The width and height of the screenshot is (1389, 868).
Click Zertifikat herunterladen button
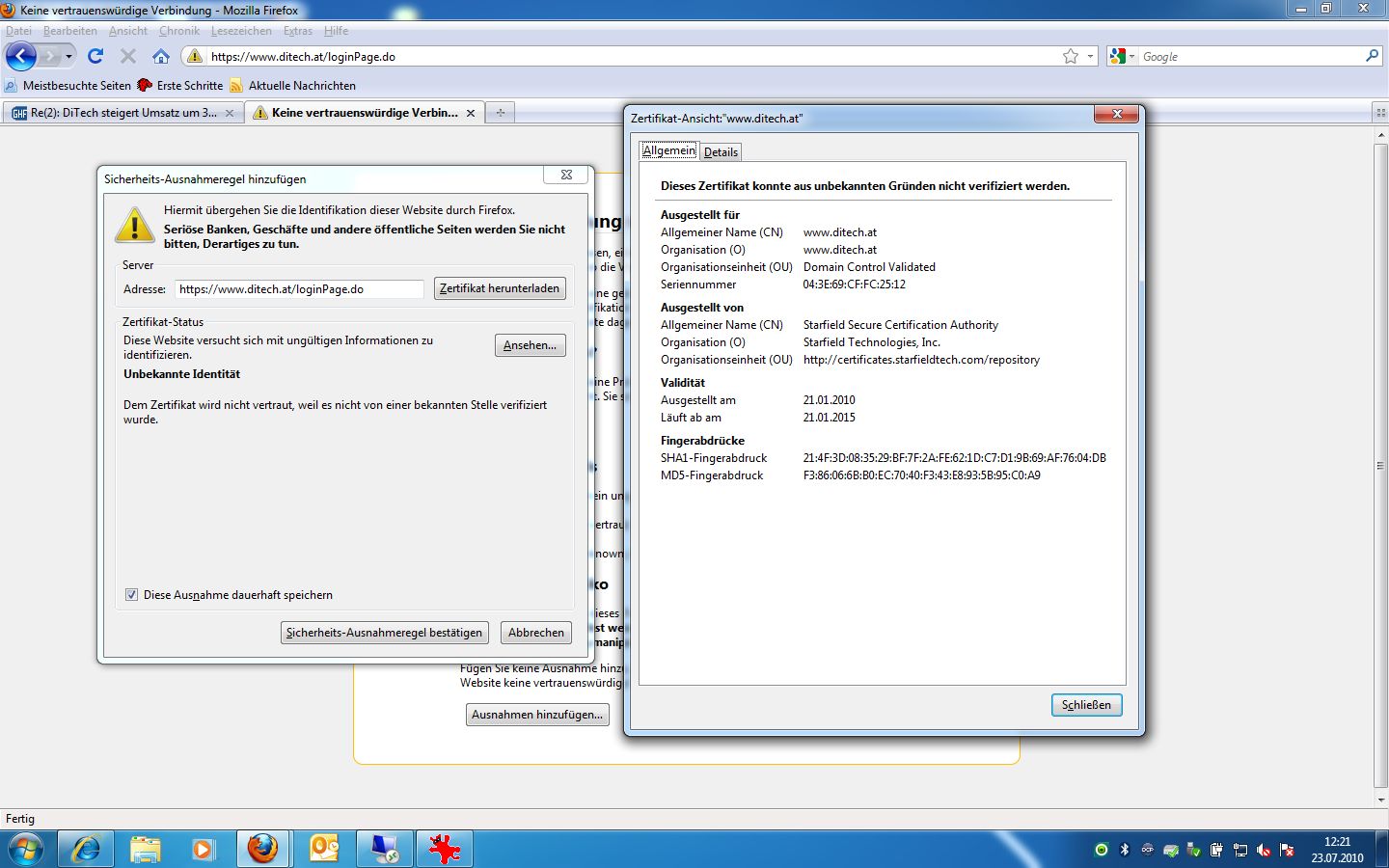[500, 288]
